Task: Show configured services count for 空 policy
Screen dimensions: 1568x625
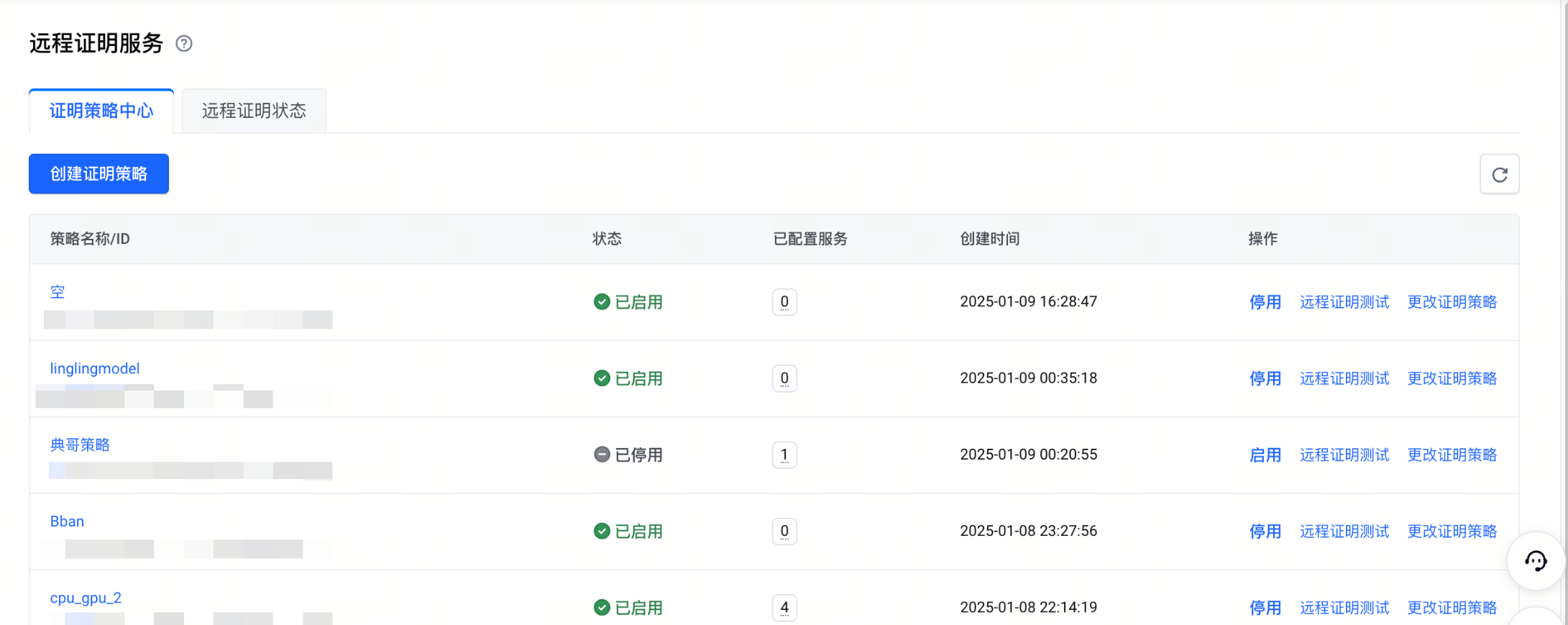Action: 784,302
